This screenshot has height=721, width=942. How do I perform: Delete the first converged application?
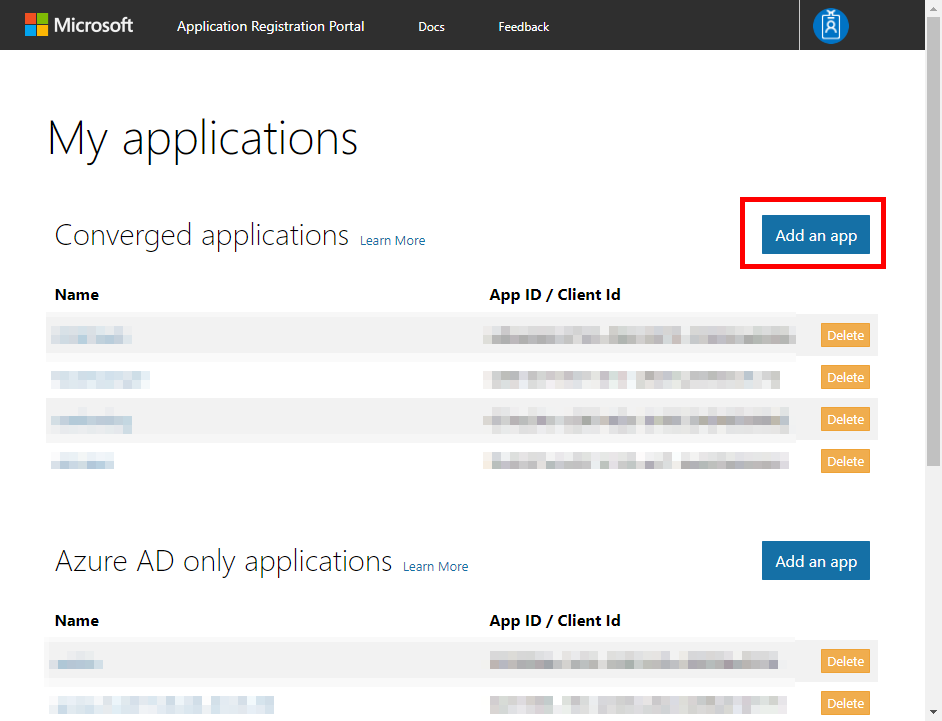845,335
